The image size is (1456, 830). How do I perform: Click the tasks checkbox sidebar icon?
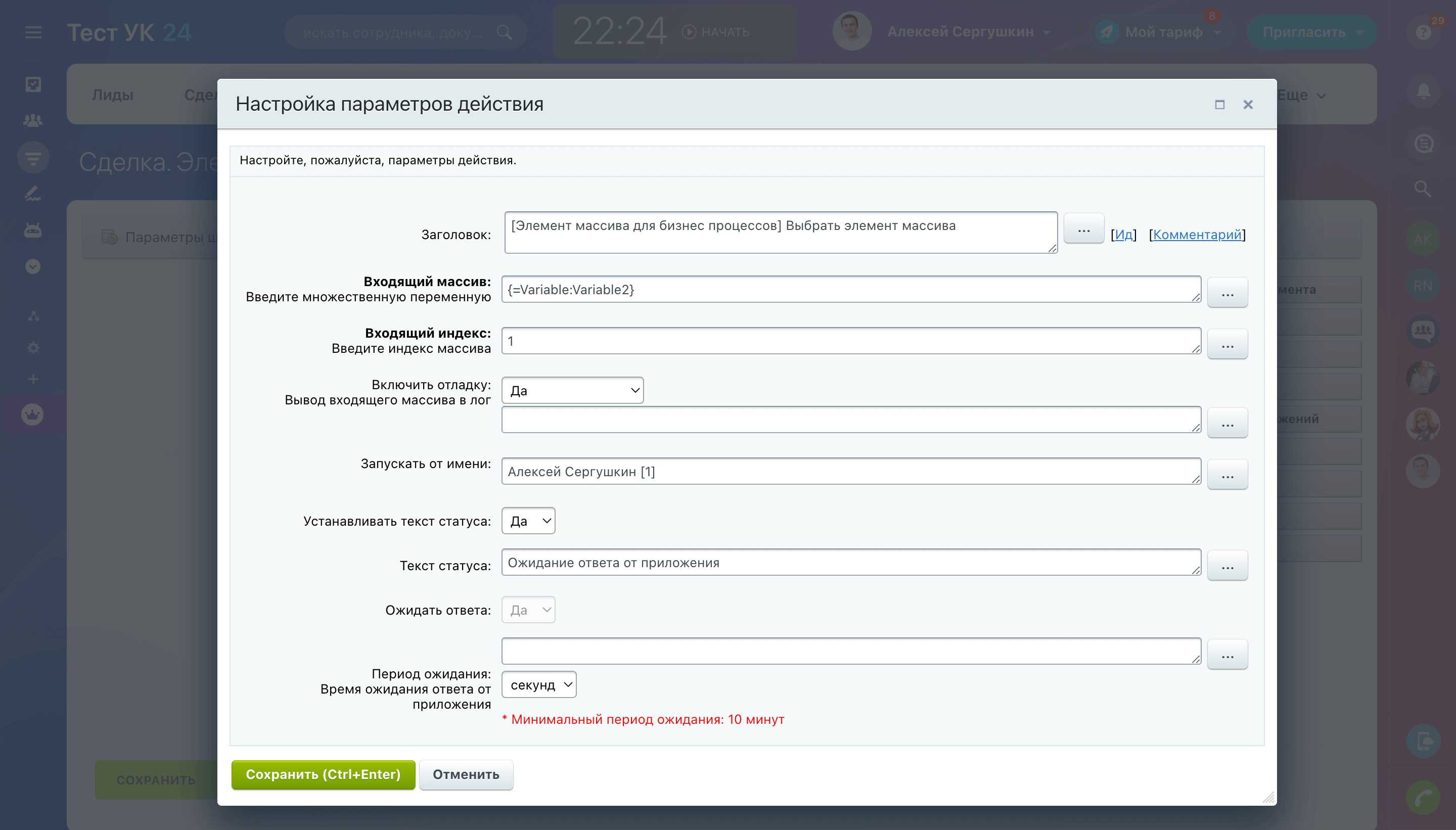point(33,84)
